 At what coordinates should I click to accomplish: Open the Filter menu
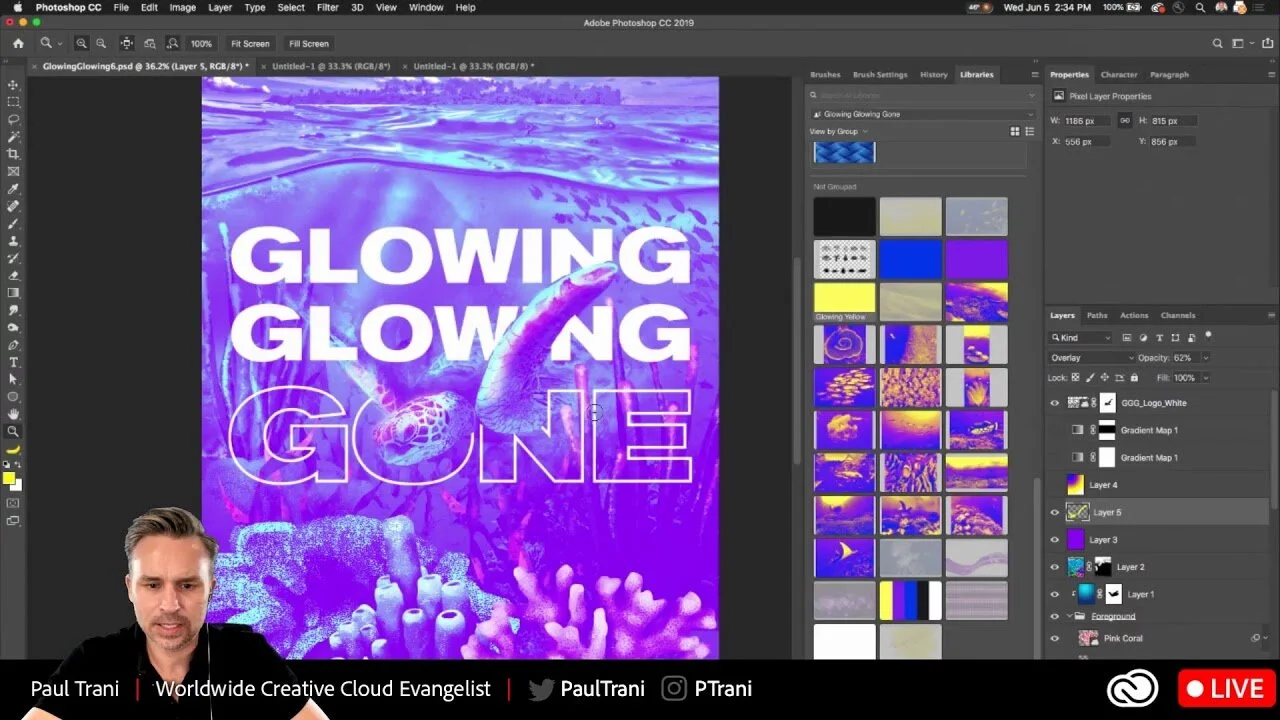(328, 7)
